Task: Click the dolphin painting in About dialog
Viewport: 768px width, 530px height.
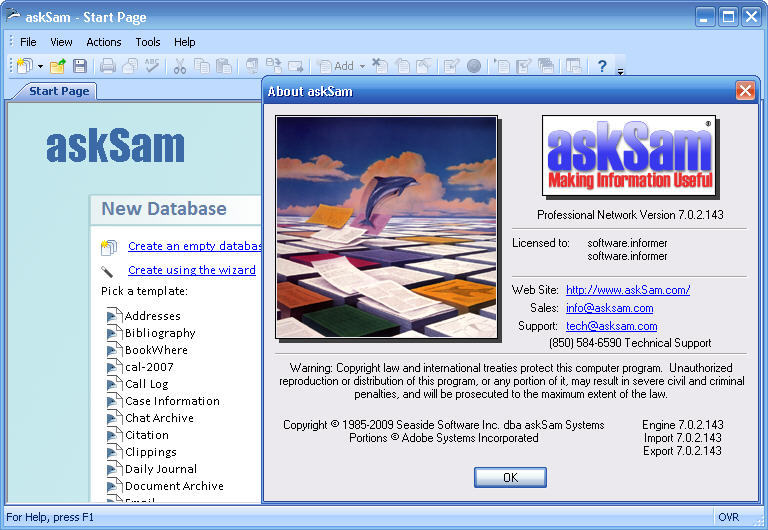Action: 386,227
